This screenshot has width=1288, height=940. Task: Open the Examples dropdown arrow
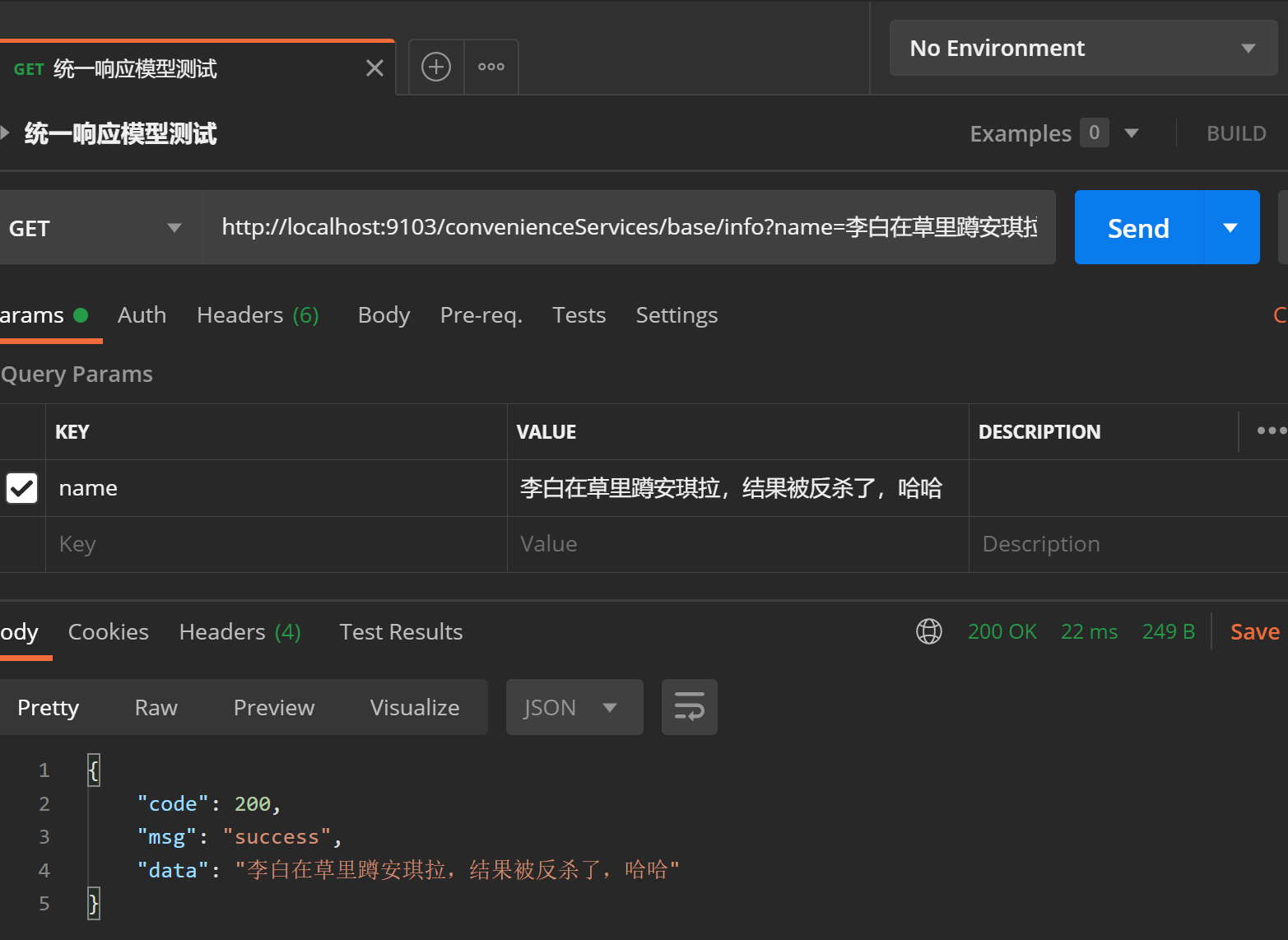point(1132,133)
